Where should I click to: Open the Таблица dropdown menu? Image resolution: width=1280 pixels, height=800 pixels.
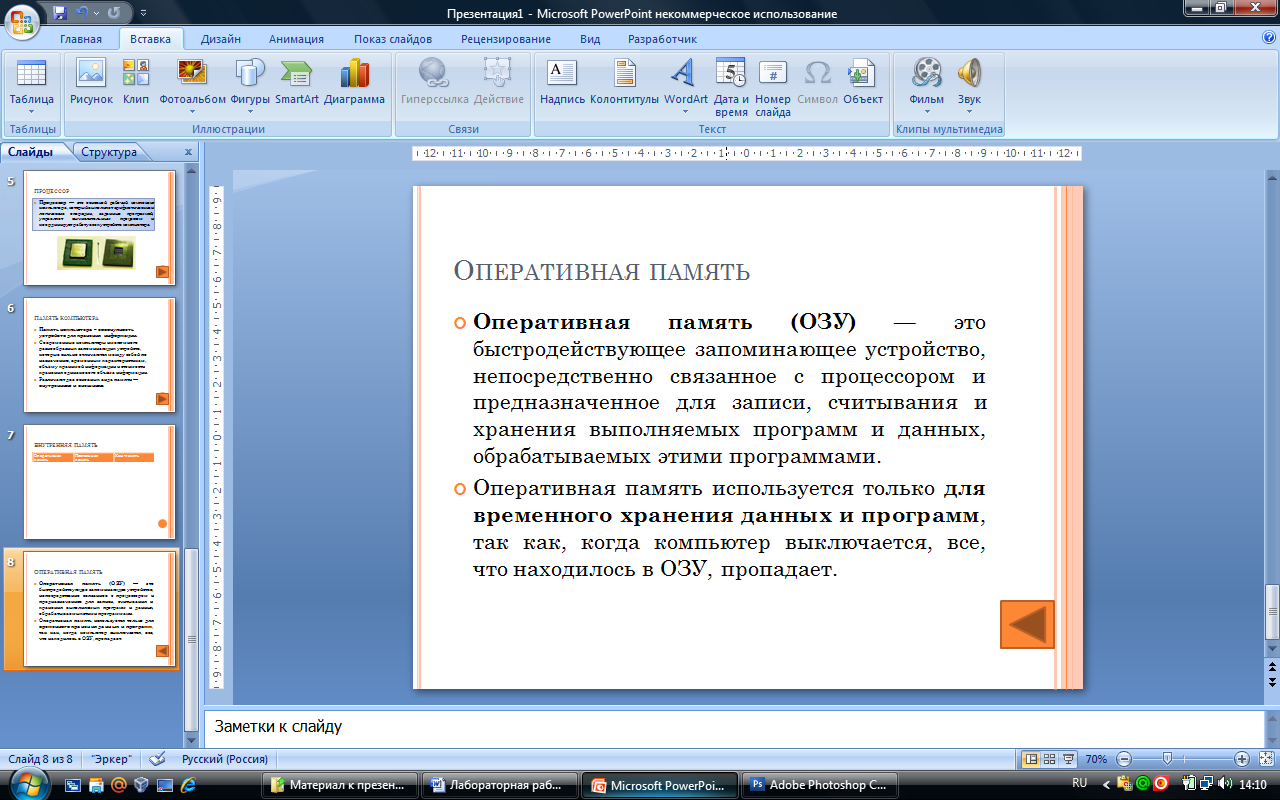click(31, 111)
